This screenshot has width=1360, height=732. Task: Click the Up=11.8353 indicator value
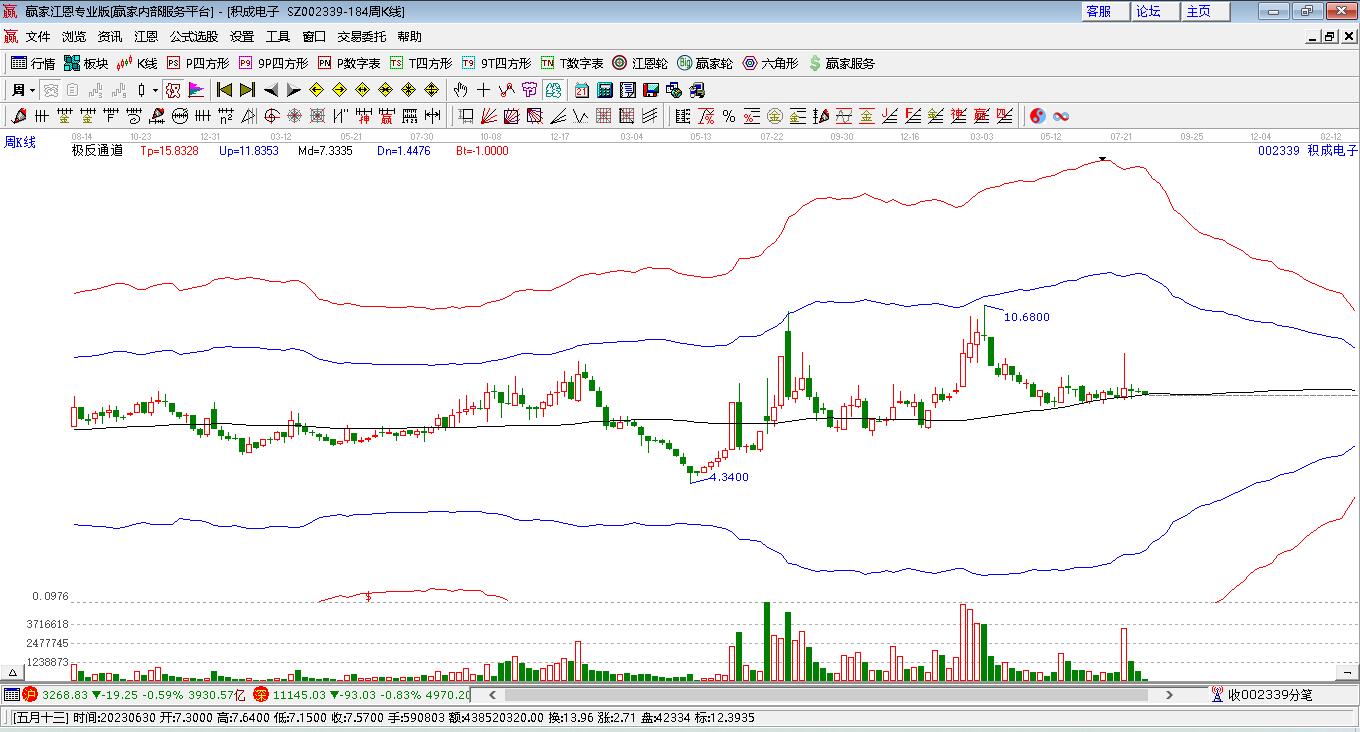tap(248, 151)
